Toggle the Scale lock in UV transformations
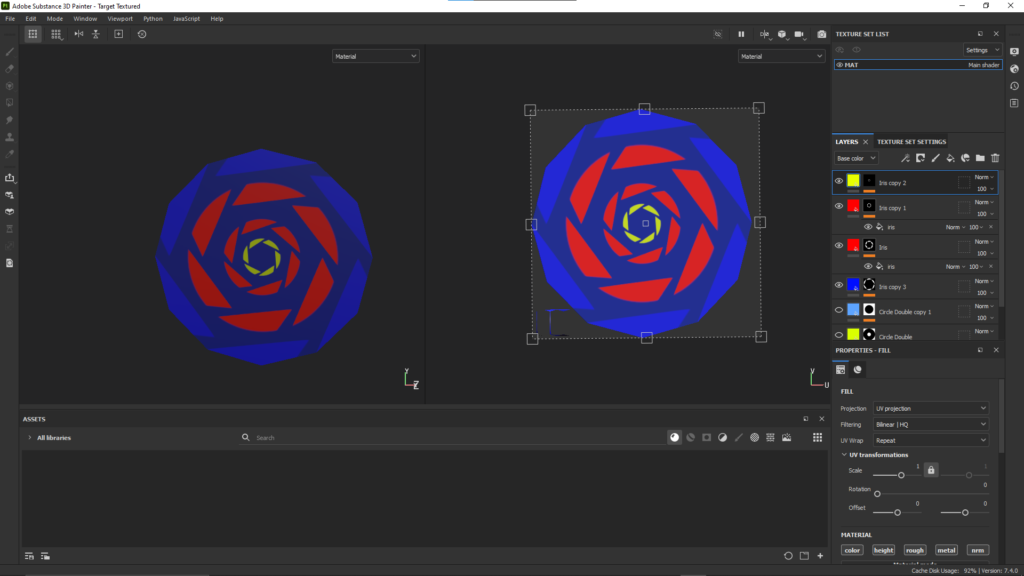1024x576 pixels. (x=929, y=468)
